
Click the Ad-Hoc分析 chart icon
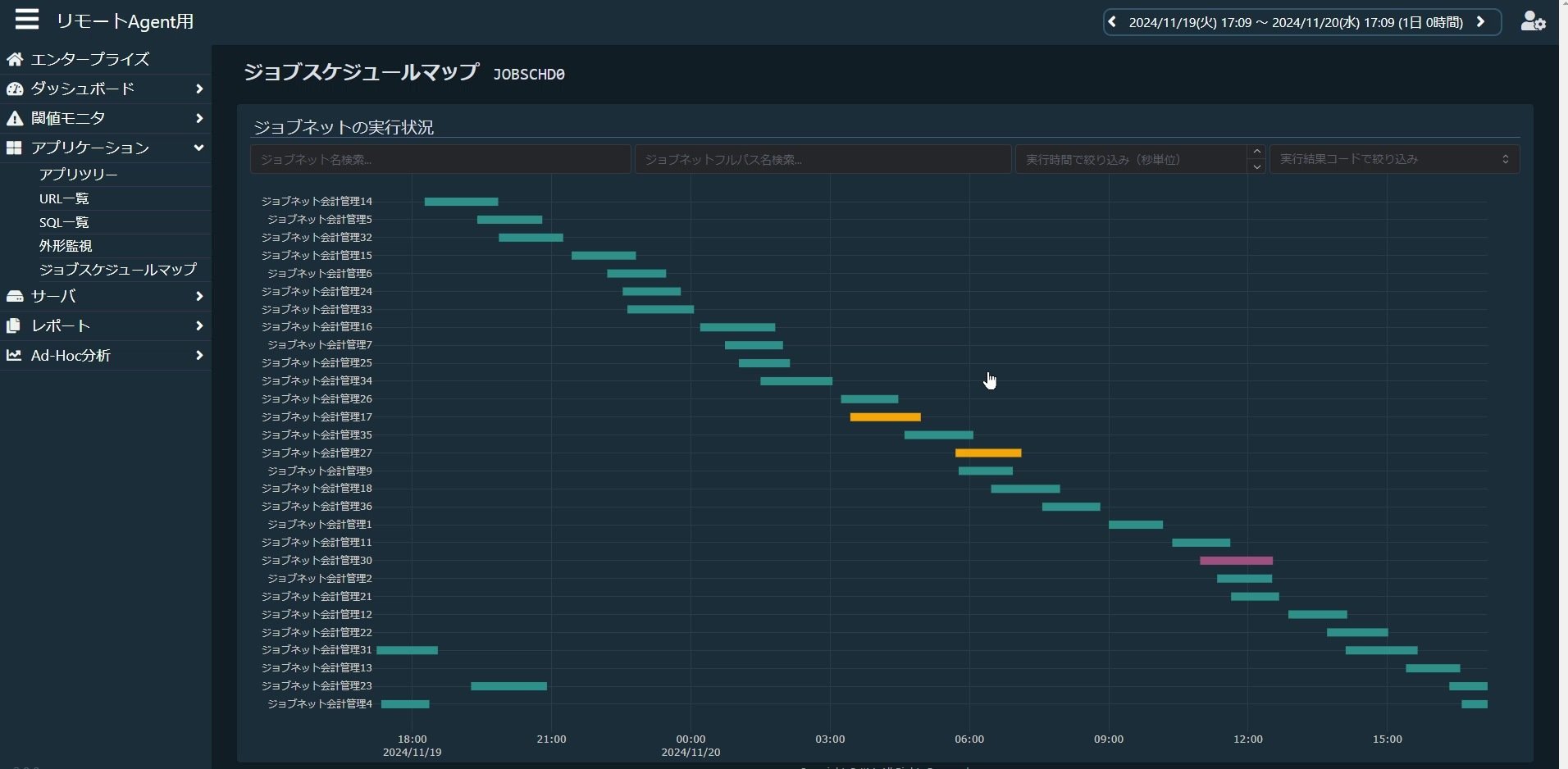click(14, 355)
